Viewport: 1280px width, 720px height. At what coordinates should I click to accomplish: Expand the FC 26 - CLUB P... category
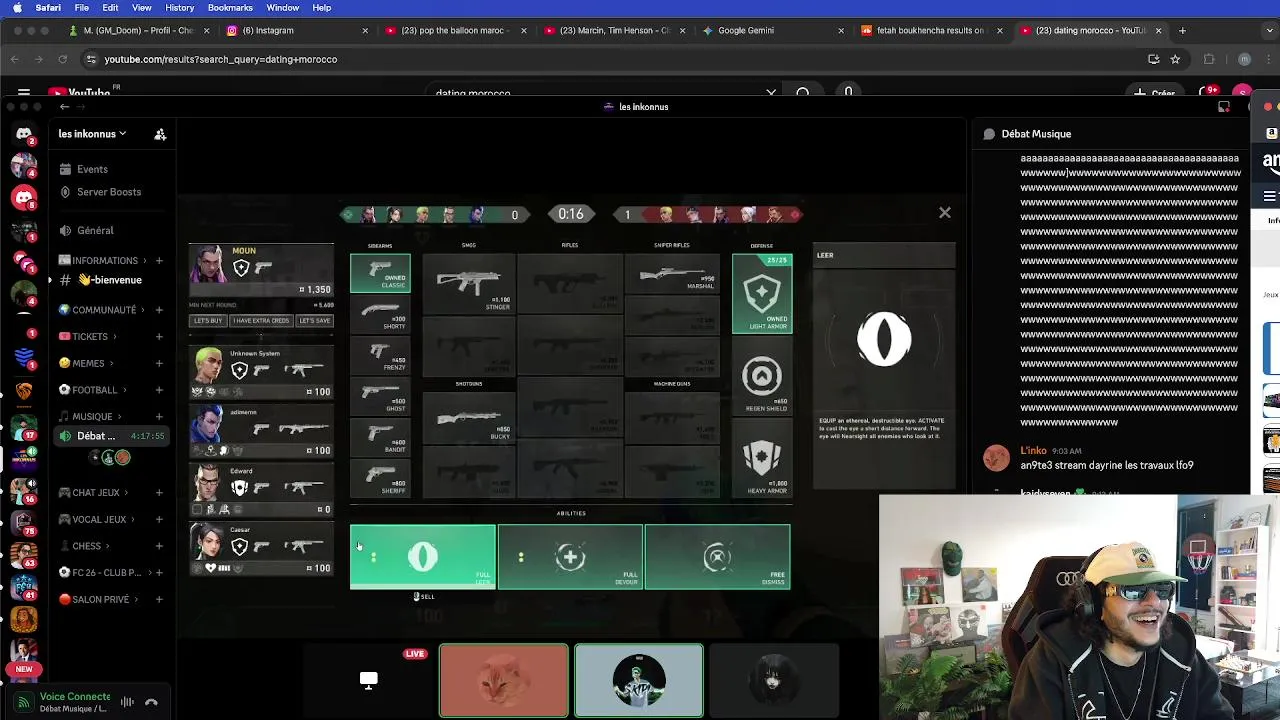(105, 573)
